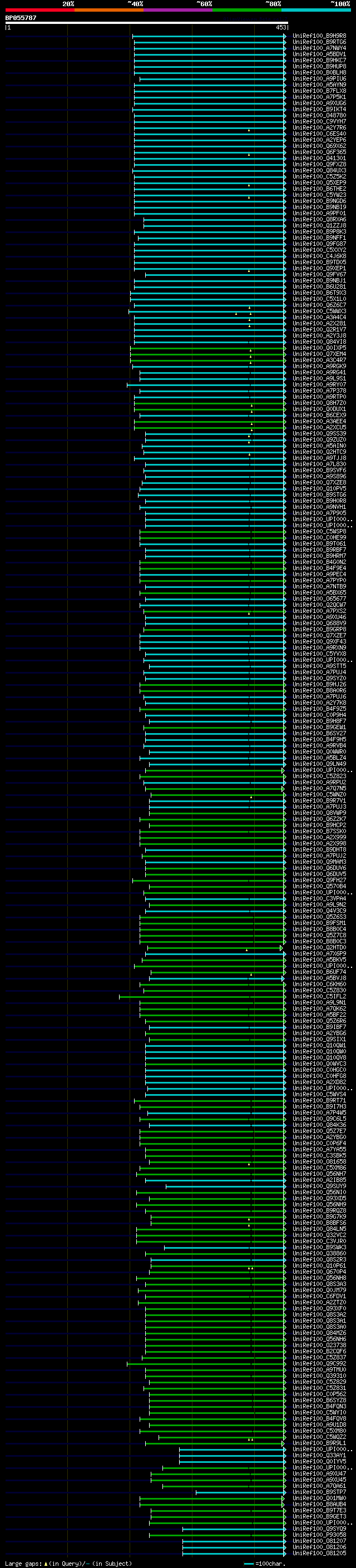Screen dimensions: 356x1568
Task: Click the purple ~60% identity color segment
Action: point(179,10)
